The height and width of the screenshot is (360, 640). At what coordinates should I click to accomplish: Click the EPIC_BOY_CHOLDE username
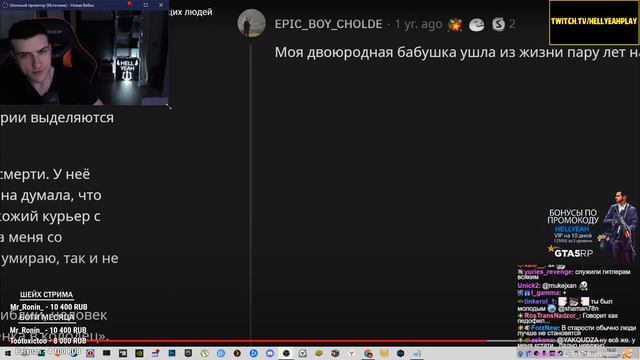[328, 24]
